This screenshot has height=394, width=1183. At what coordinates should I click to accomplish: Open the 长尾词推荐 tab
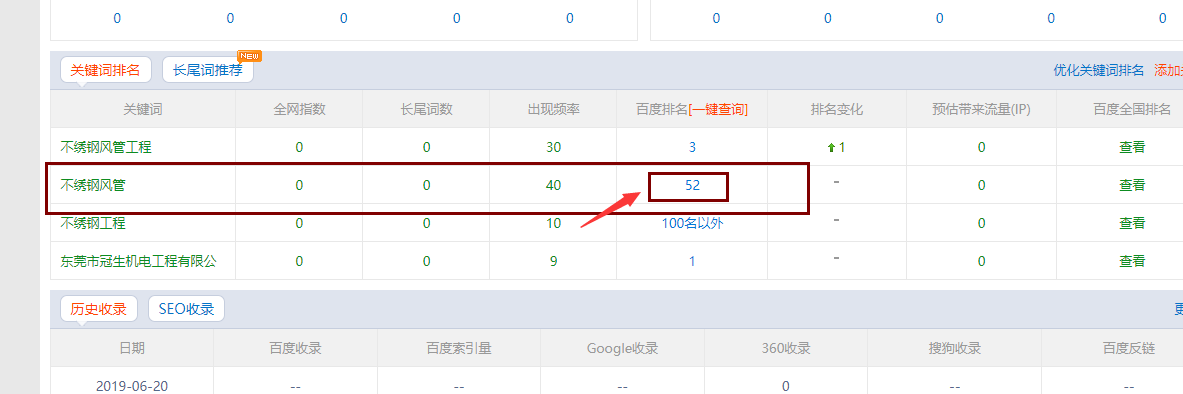click(207, 70)
